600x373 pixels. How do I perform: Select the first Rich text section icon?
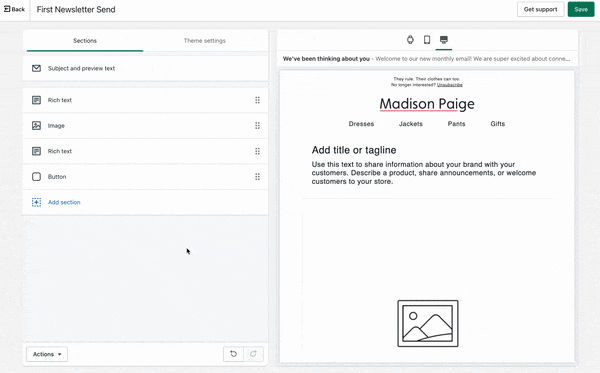click(x=36, y=100)
